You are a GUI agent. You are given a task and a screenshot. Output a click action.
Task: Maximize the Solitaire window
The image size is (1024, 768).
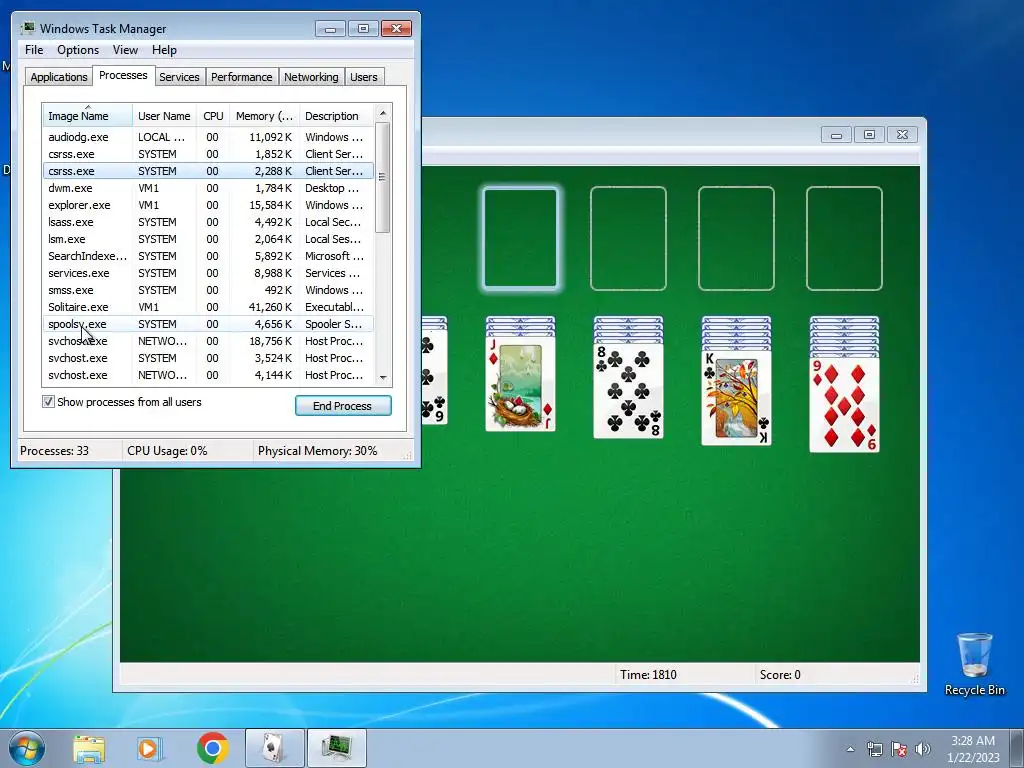pyautogui.click(x=869, y=135)
